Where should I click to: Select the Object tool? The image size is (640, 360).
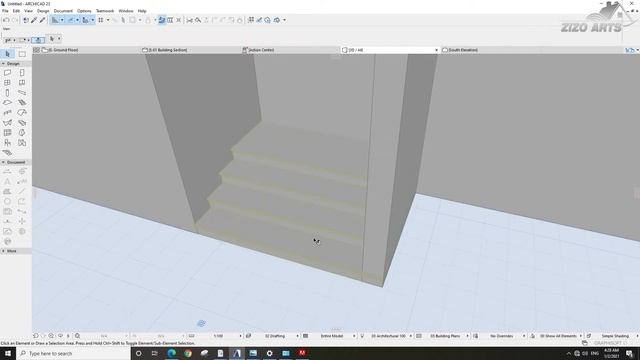pos(7,142)
